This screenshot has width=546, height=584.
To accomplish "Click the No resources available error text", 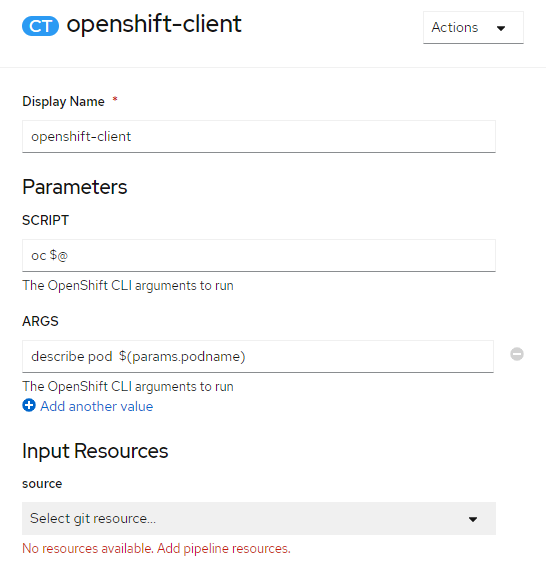I will [156, 549].
